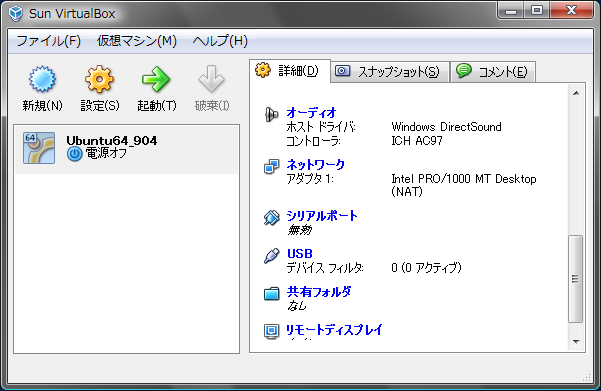Screen dimensions: 601x391
Task: Close the Sun VirtualBox window
Action: point(571,11)
